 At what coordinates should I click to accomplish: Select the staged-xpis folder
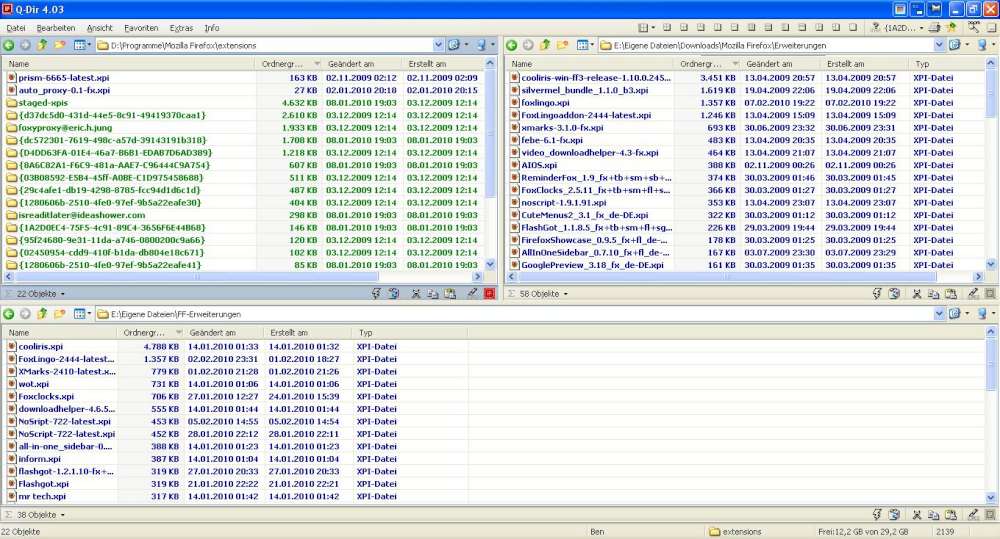44,102
